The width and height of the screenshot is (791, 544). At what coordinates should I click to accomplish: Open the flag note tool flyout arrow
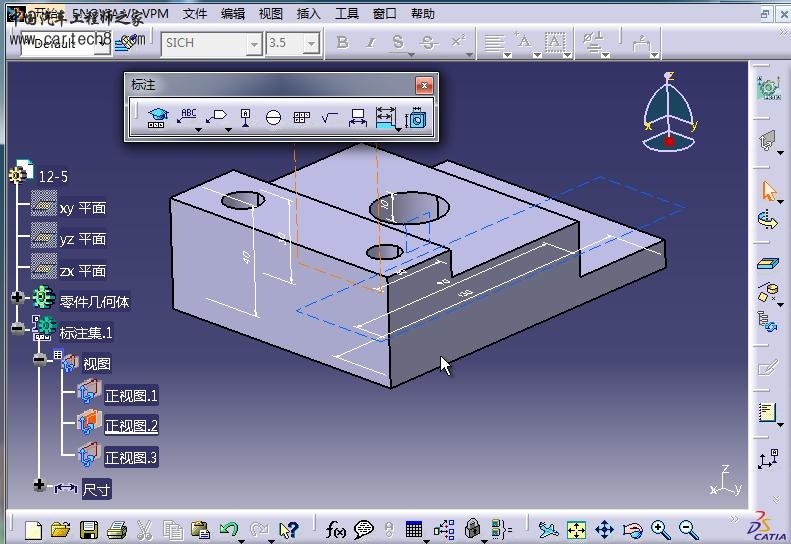tap(228, 130)
